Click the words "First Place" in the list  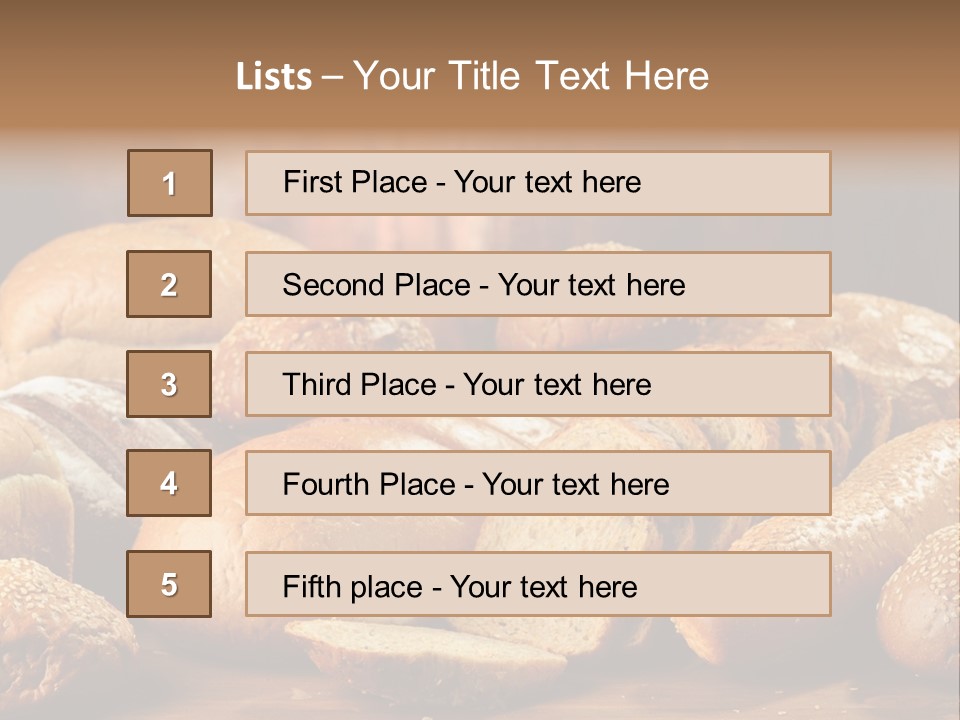[356, 182]
